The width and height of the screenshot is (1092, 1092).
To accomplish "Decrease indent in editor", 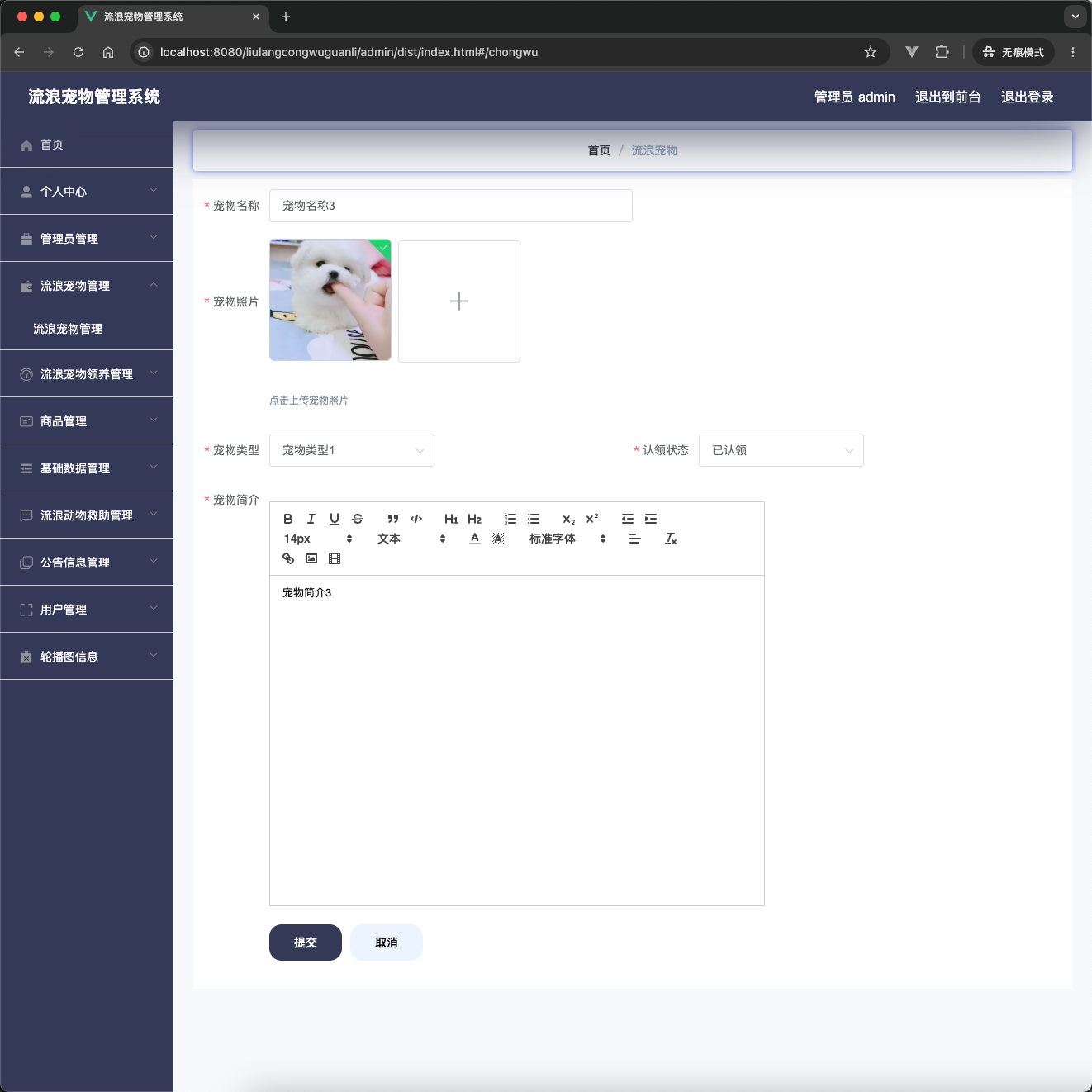I will 628,519.
